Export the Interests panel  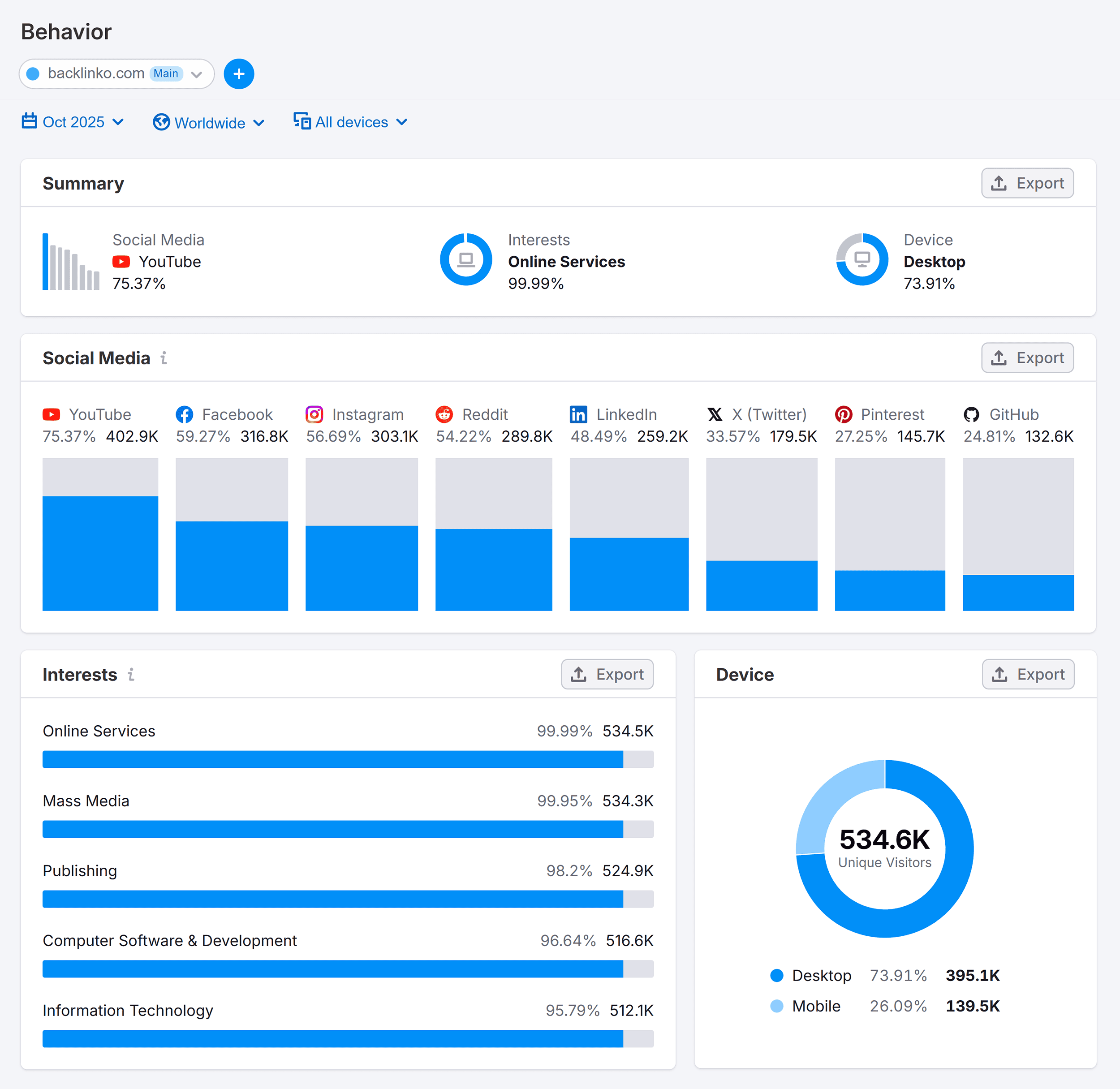607,674
